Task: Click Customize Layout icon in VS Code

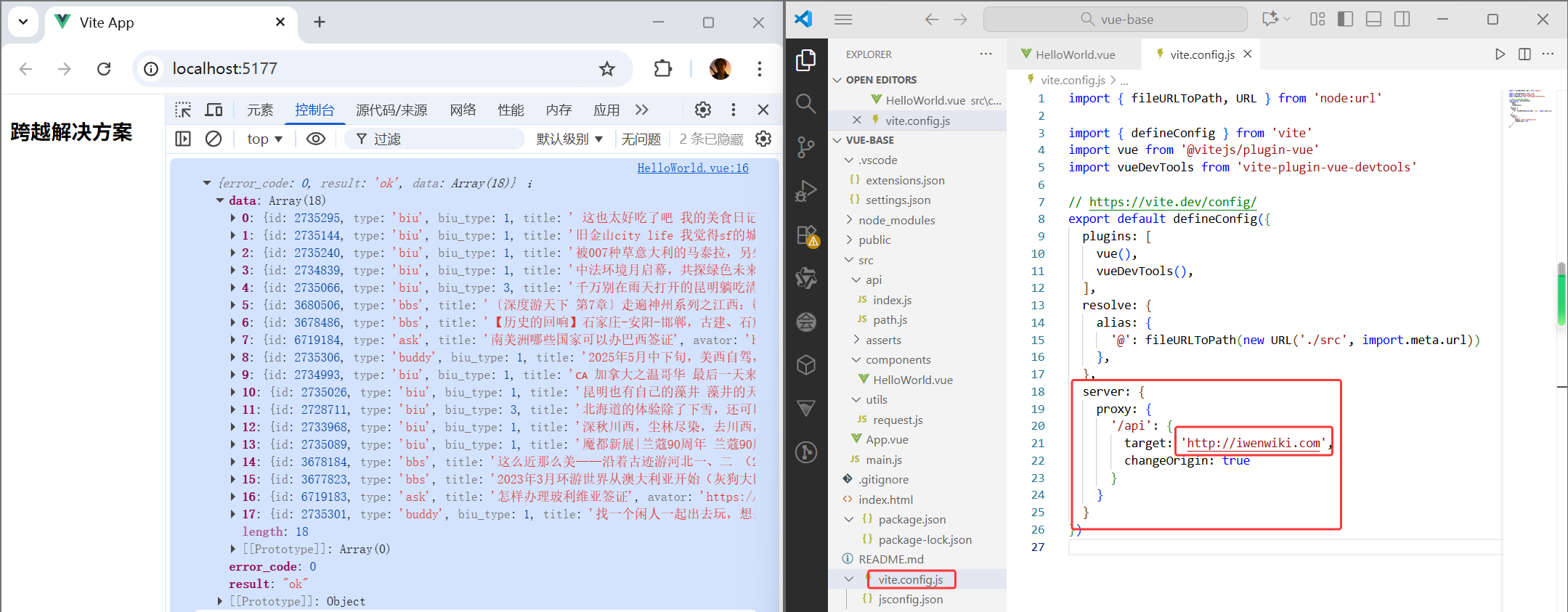Action: tap(1317, 20)
